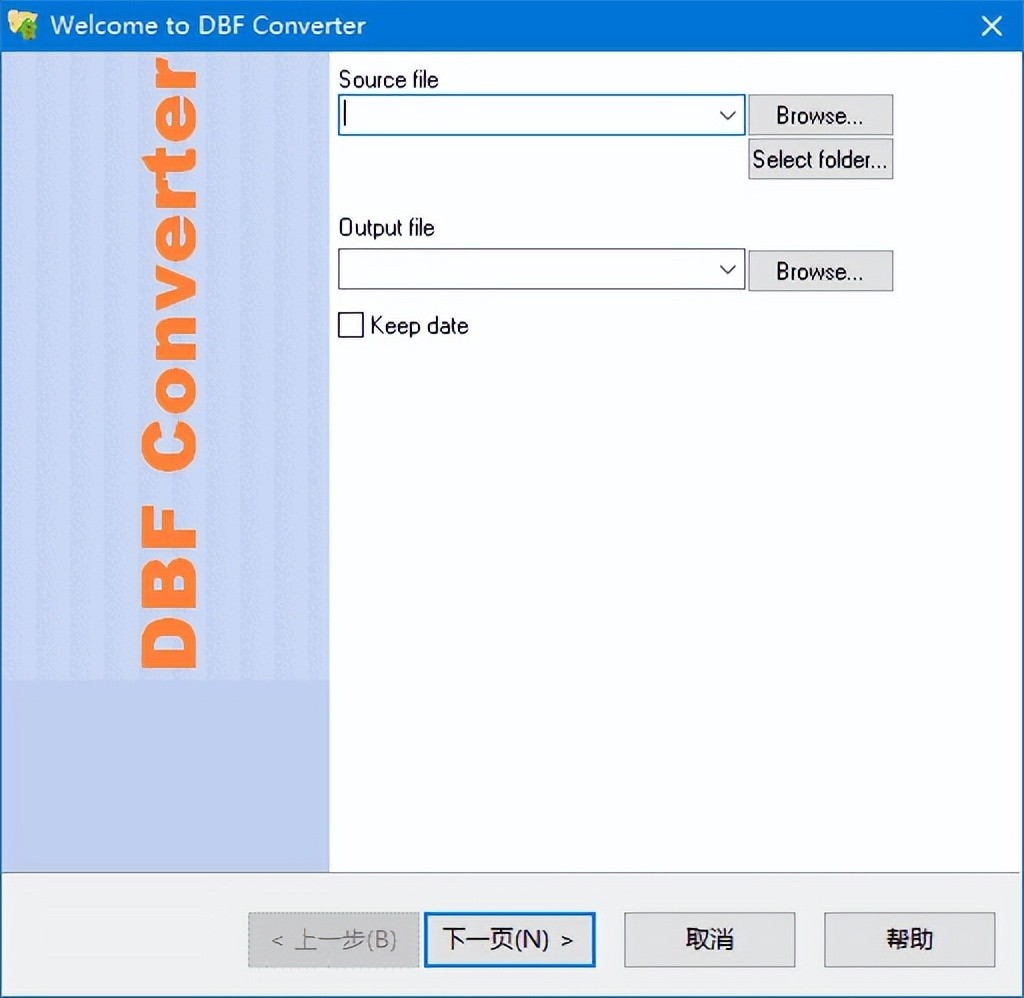Enable the Keep date checkbox
This screenshot has width=1024, height=998.
click(351, 325)
